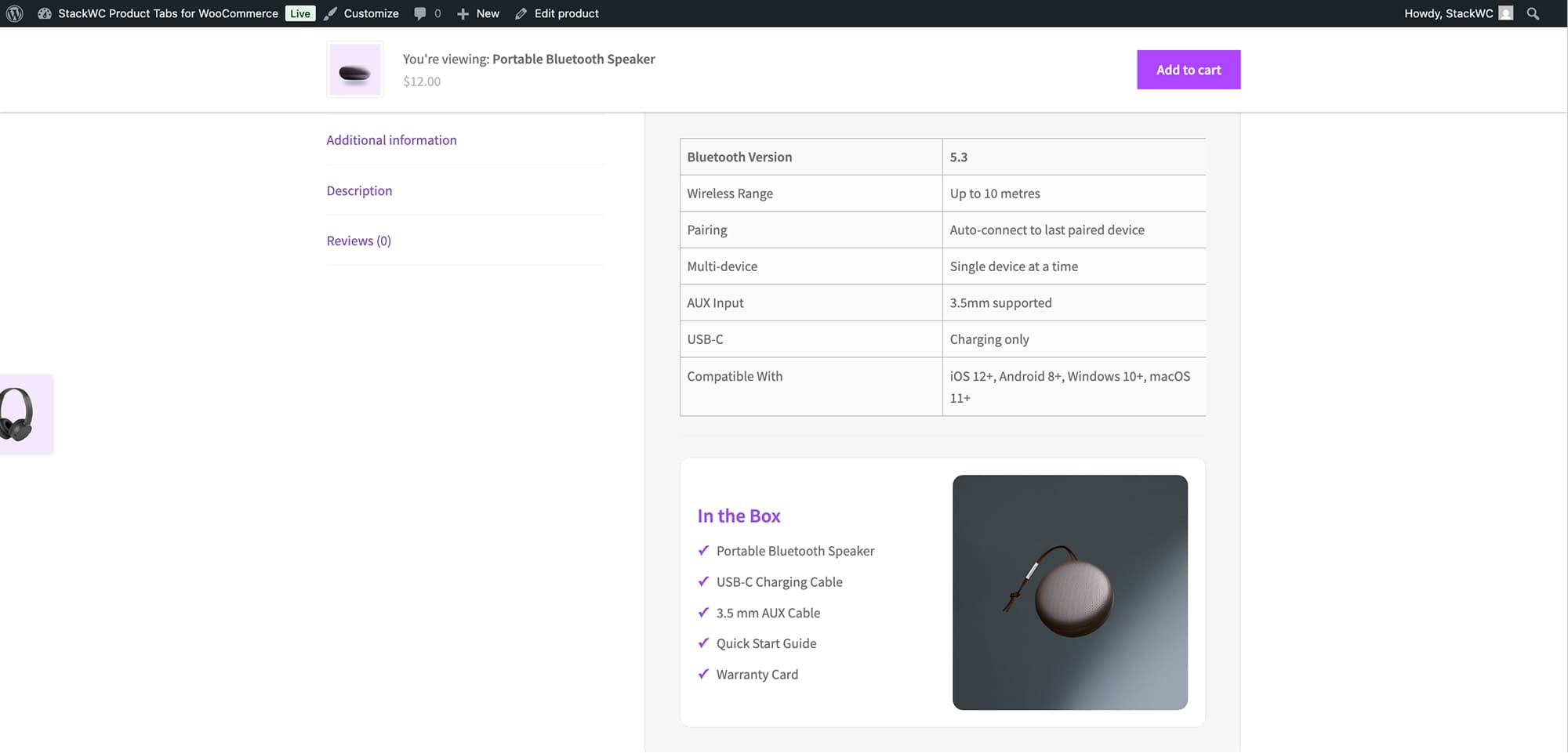Screen dimensions: 1568x753
Task: Open the site dashboard gauge icon
Action: [45, 13]
